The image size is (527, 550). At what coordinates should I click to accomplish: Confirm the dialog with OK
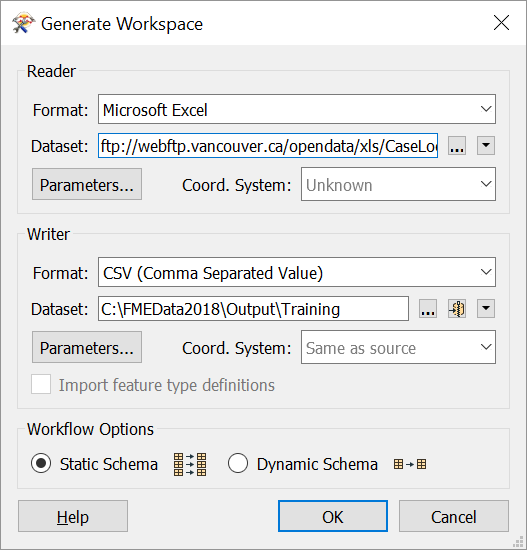point(333,516)
